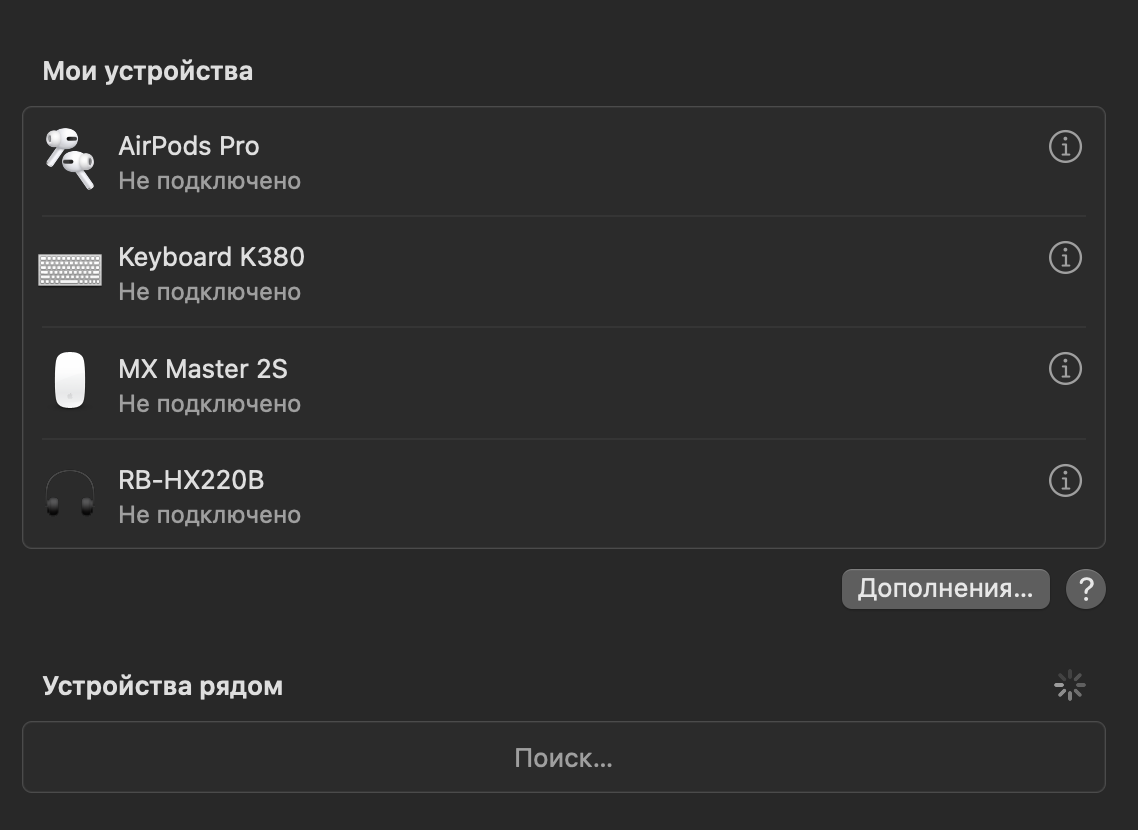The image size is (1138, 830).
Task: Open the help question mark button
Action: (1086, 589)
